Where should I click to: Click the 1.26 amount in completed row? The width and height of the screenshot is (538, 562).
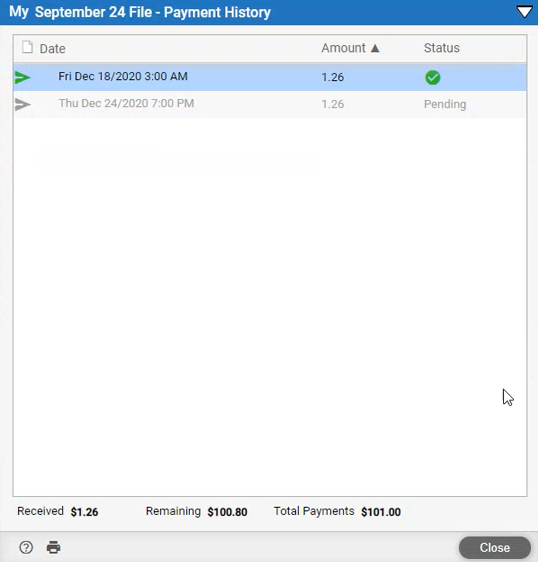click(x=333, y=77)
